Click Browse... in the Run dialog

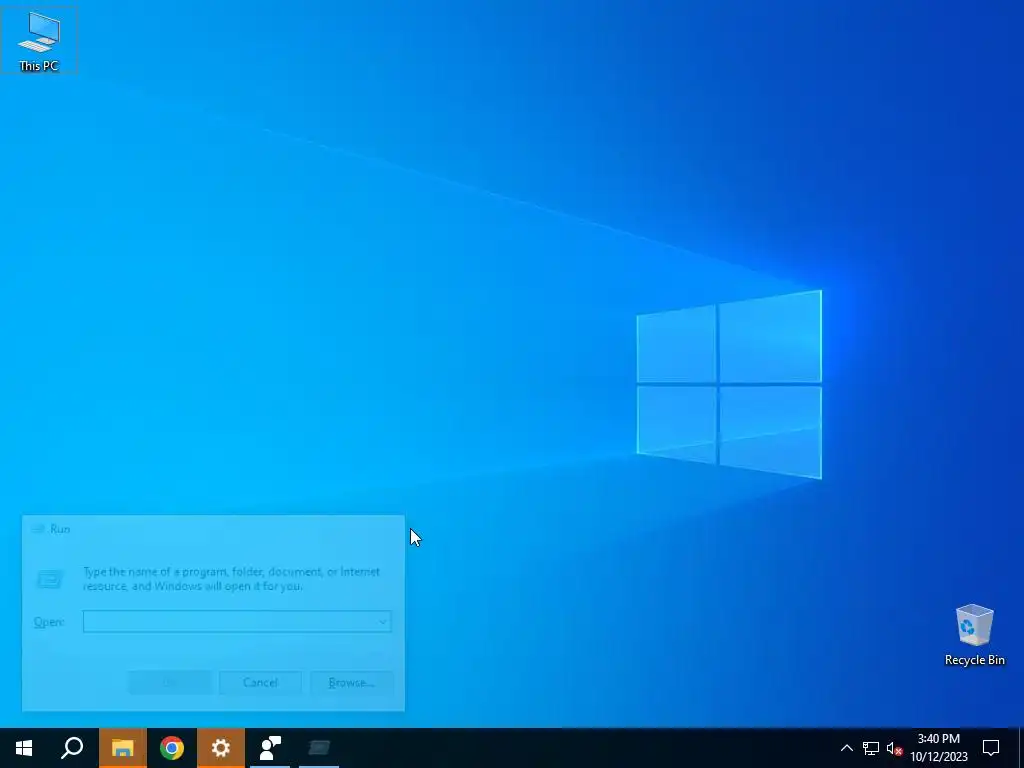point(351,682)
